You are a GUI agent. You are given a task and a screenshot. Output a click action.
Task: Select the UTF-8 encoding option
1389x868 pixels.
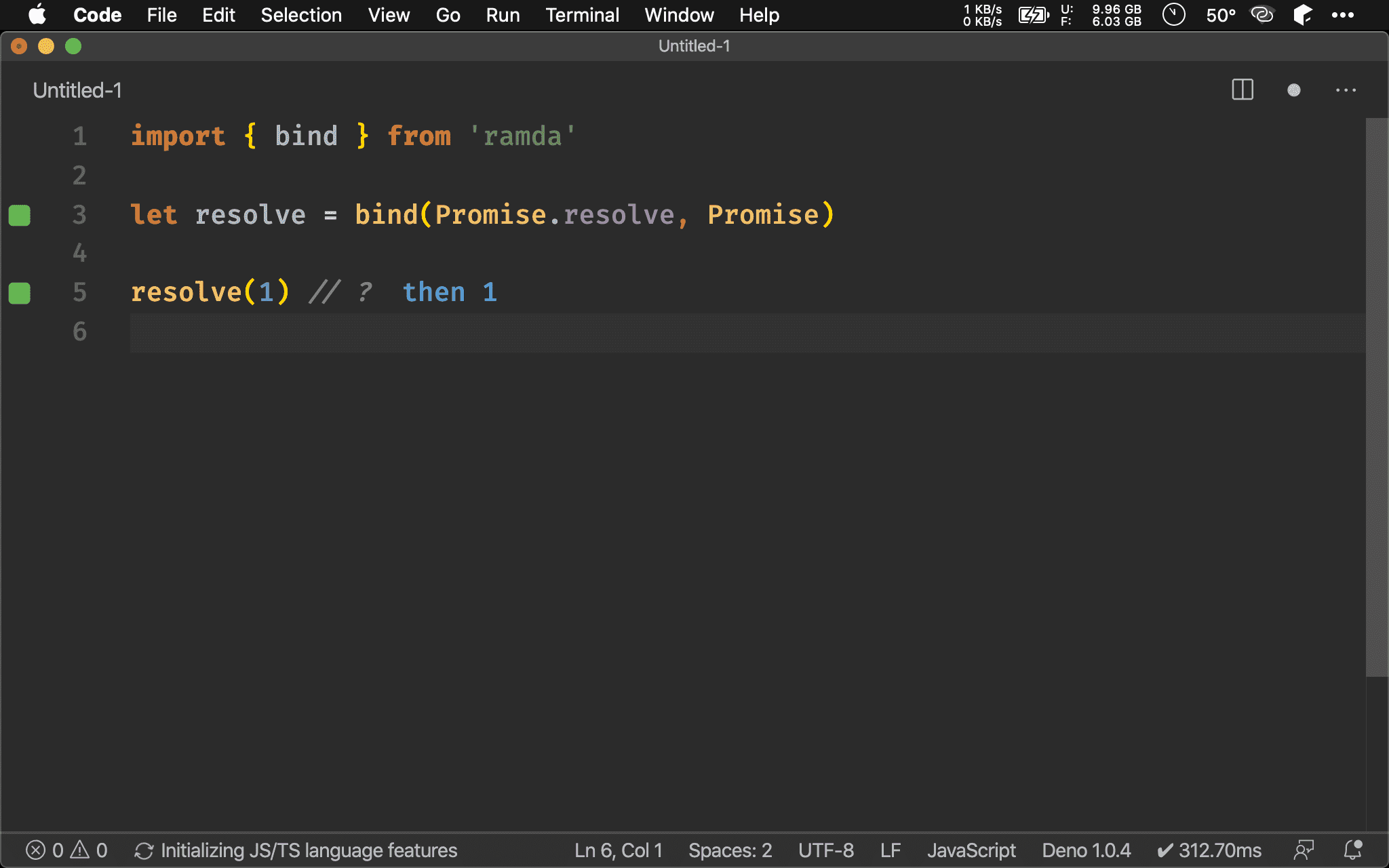pyautogui.click(x=825, y=850)
